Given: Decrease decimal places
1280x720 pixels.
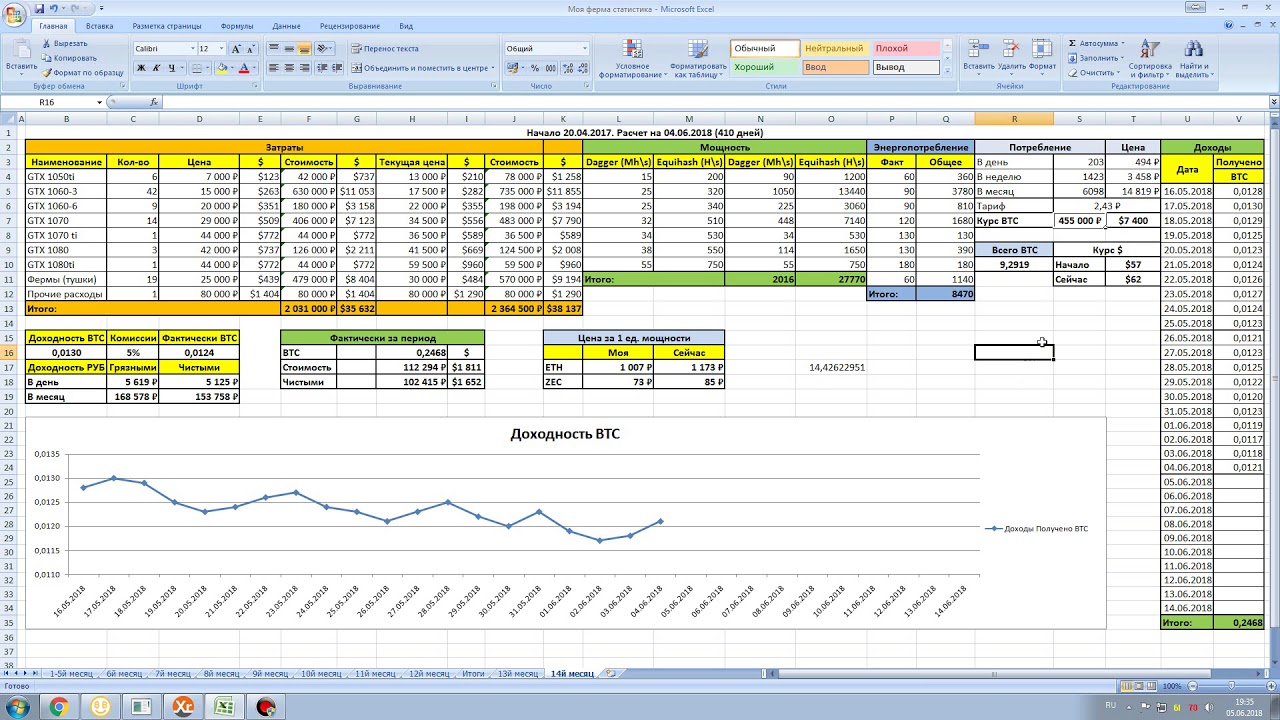Looking at the screenshot, I should coord(582,68).
